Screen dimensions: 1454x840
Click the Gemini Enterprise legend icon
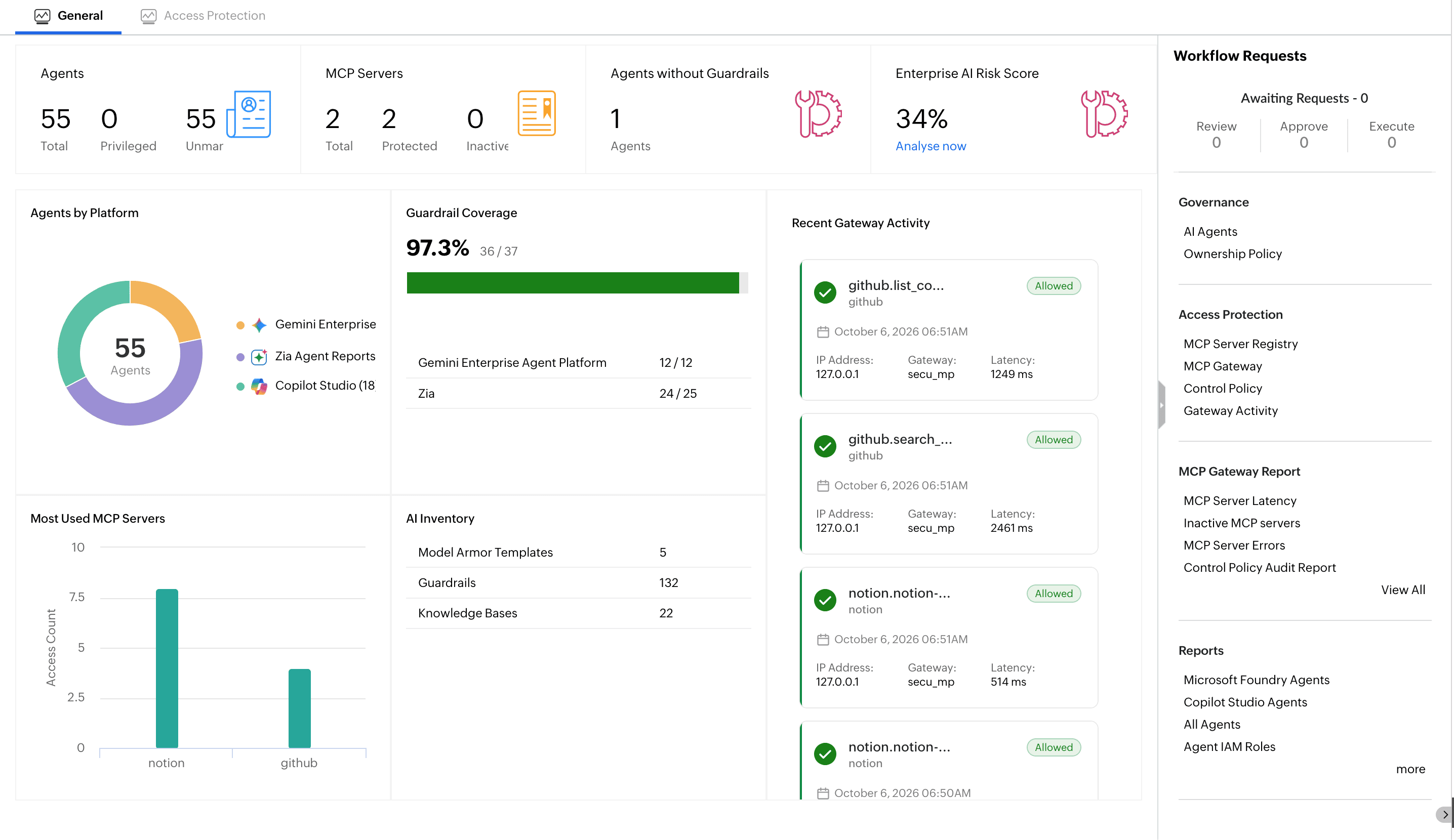pos(259,324)
